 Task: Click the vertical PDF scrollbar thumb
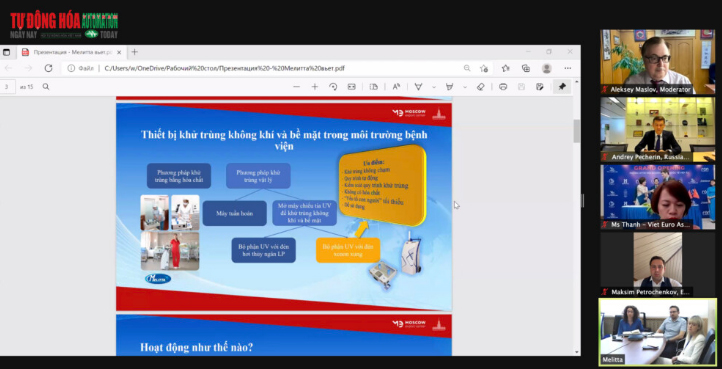[x=576, y=131]
